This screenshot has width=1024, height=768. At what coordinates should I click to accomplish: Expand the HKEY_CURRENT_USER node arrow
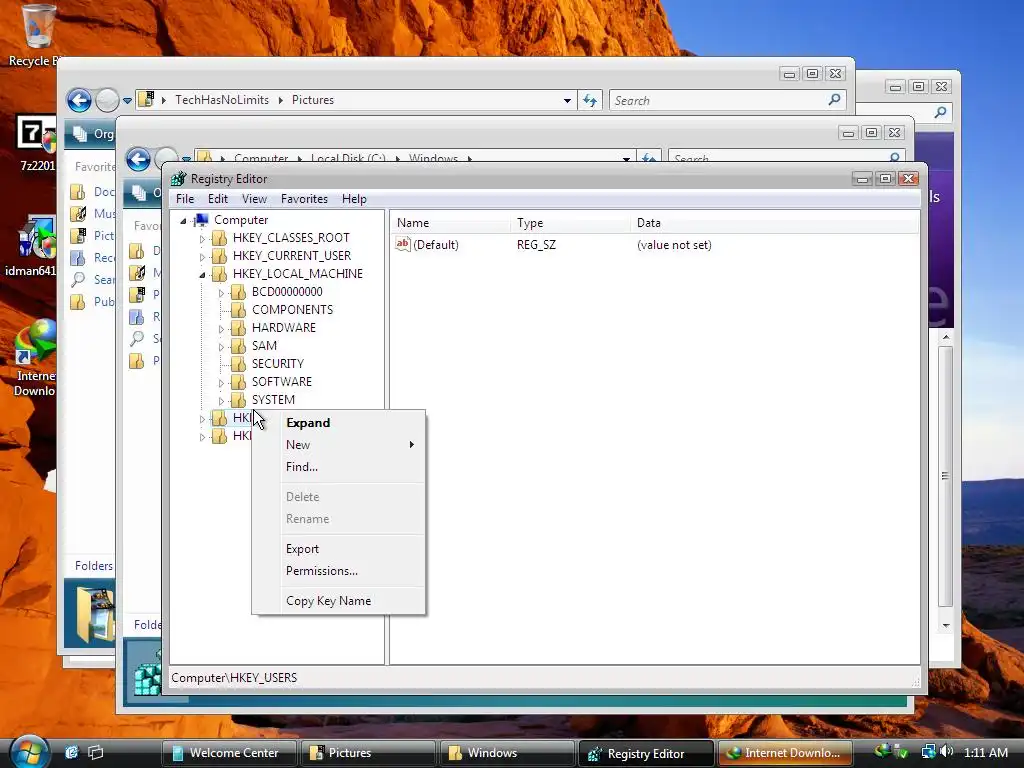tap(202, 257)
